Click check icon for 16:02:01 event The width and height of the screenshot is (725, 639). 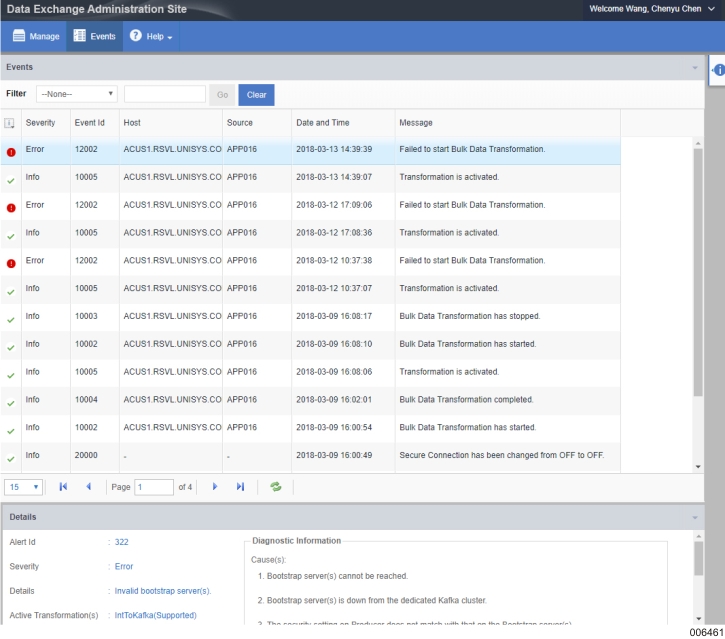pyautogui.click(x=11, y=403)
